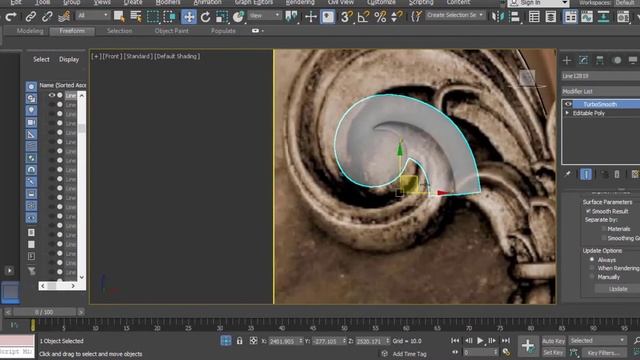Image resolution: width=640 pixels, height=360 pixels.
Task: Toggle the Angle Snap icon
Action: 363,17
